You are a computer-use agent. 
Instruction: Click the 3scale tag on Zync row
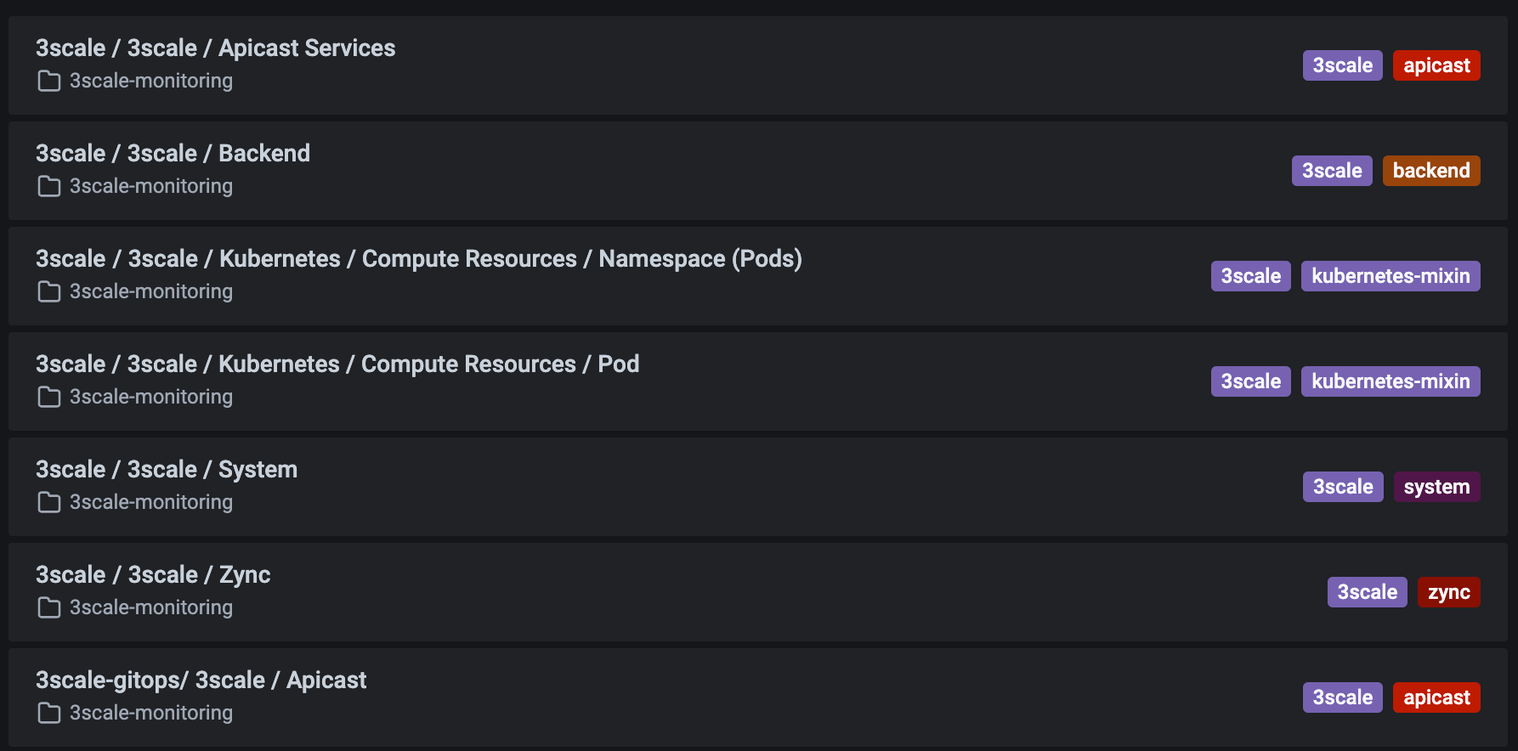click(x=1367, y=592)
